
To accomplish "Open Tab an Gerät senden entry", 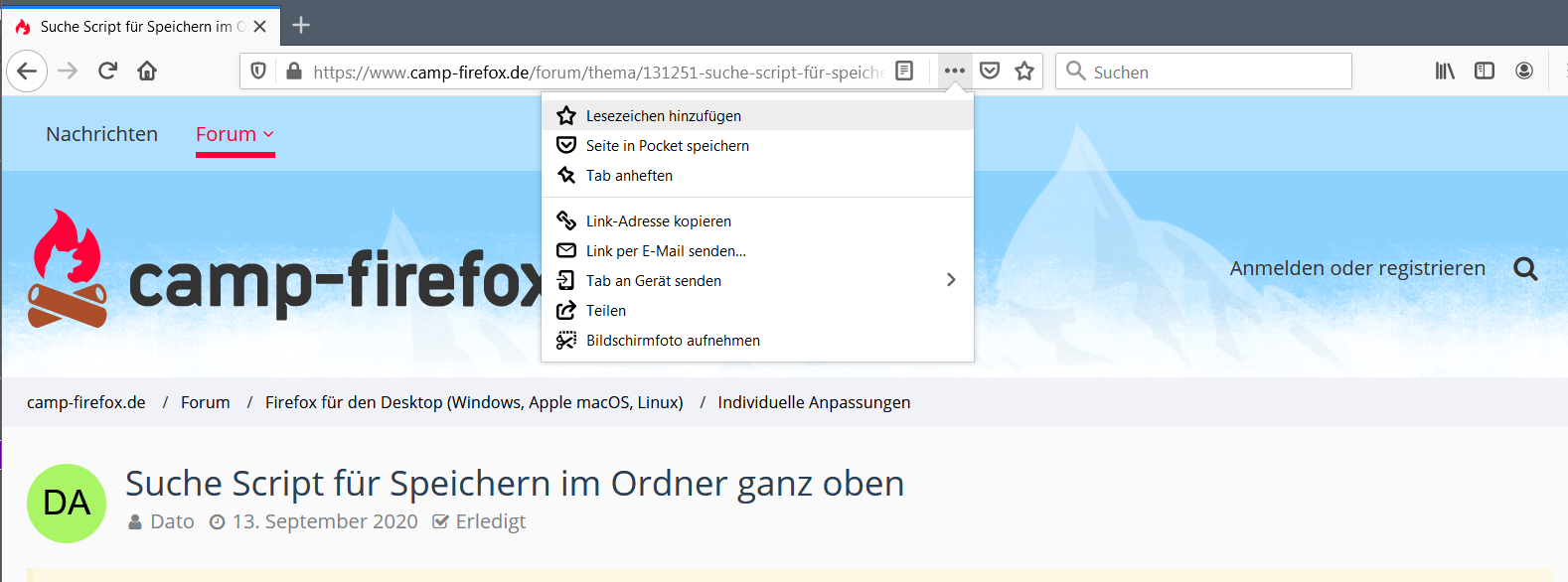I will (x=757, y=280).
